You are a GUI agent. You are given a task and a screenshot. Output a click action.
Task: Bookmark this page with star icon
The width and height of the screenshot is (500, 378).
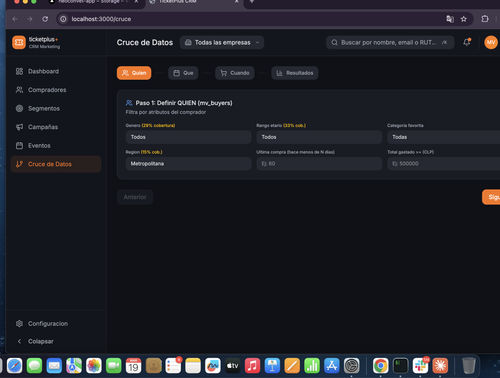coord(464,19)
